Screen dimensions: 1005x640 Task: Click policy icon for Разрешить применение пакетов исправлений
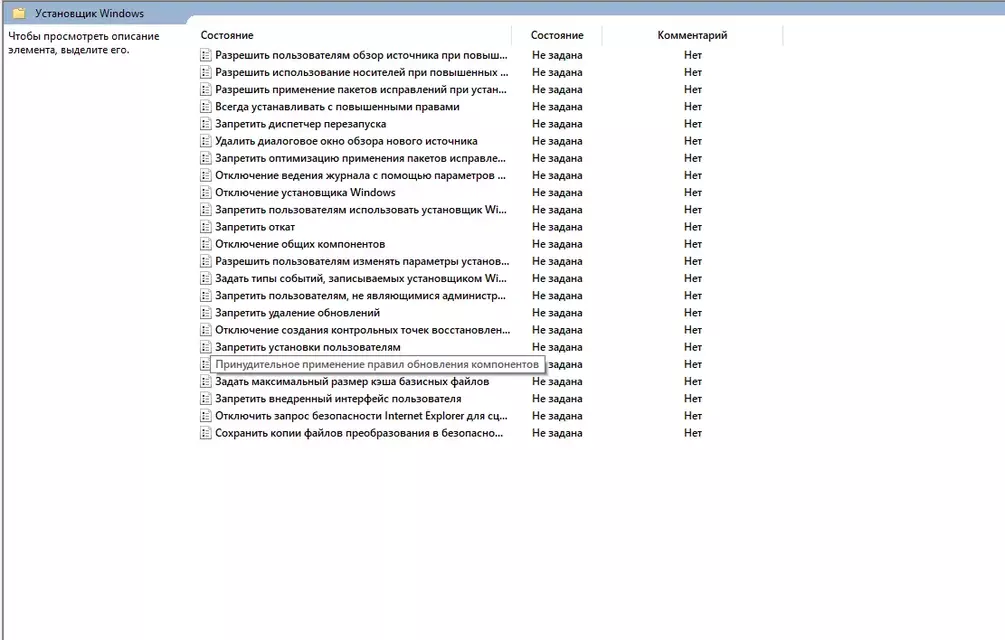(x=206, y=90)
